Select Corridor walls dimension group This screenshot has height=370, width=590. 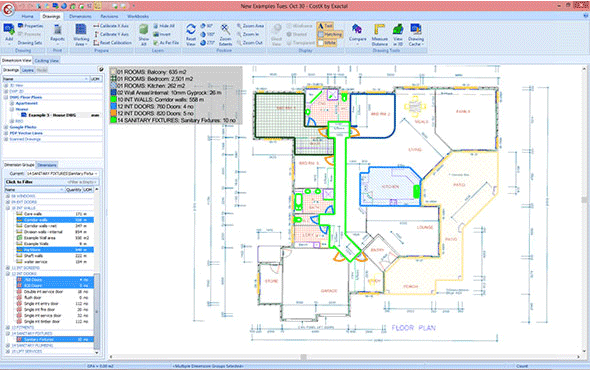pos(55,220)
